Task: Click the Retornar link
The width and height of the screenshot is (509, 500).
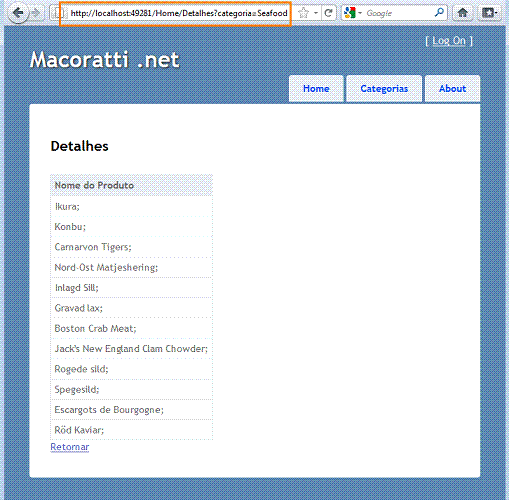Action: (70, 447)
